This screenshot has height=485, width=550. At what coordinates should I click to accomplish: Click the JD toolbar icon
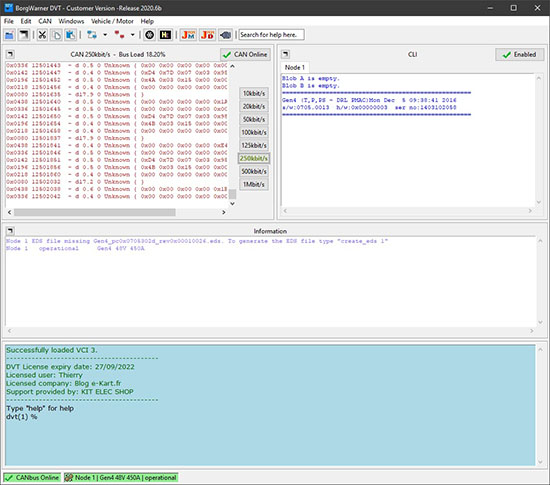207,35
